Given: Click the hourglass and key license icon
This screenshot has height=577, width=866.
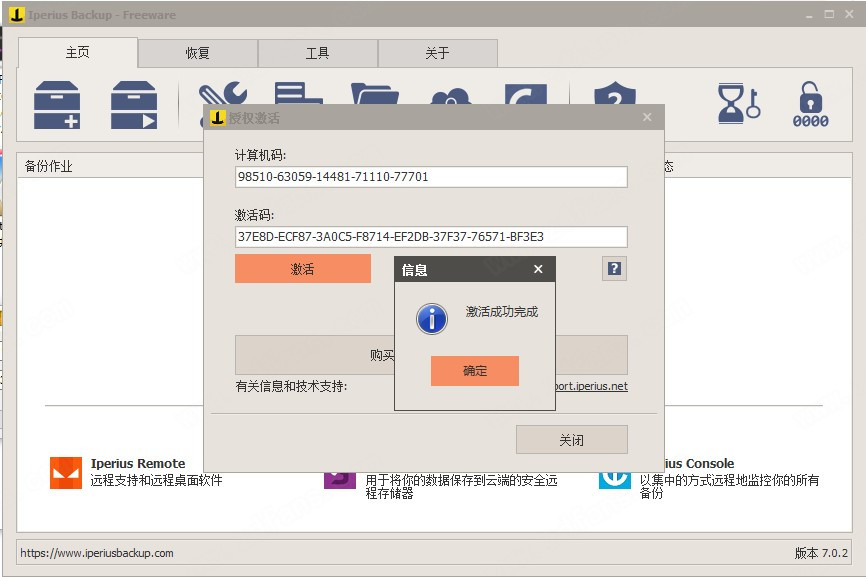Looking at the screenshot, I should pos(739,103).
